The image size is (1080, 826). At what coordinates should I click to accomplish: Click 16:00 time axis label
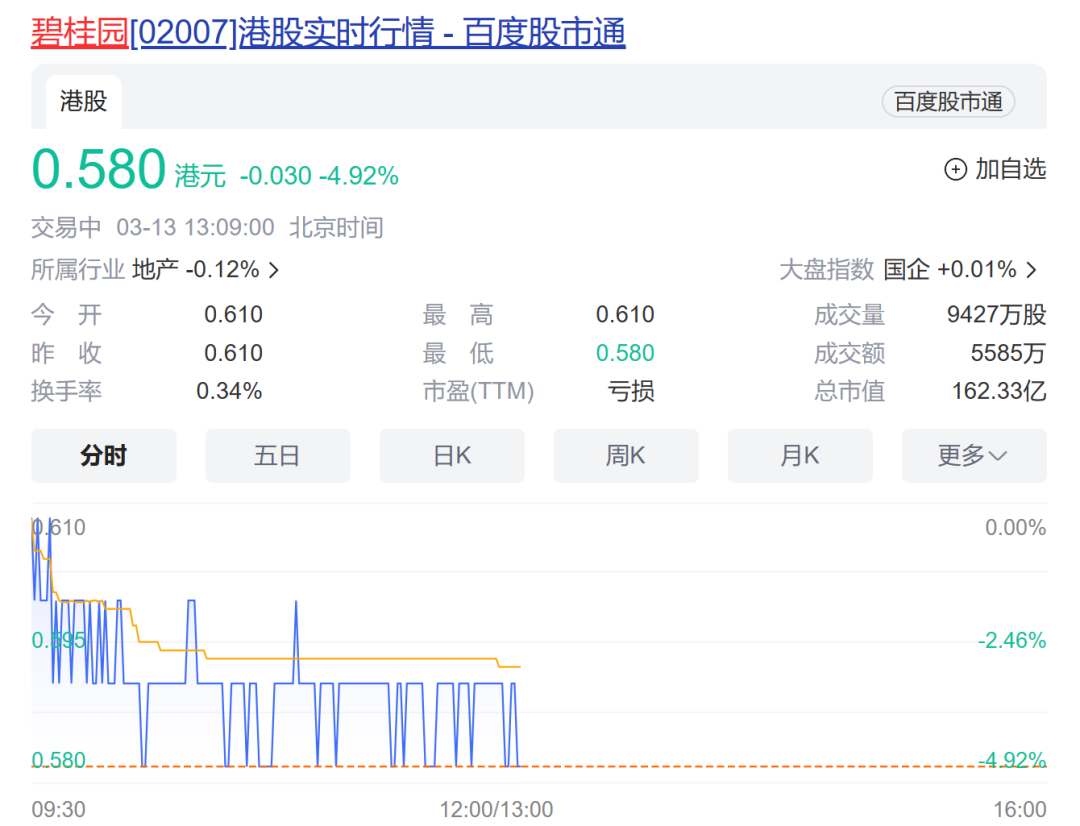pos(1019,809)
